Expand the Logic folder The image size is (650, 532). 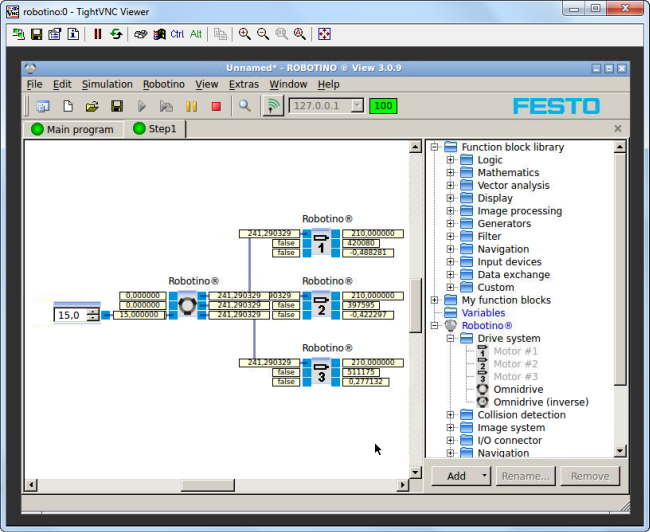pos(450,160)
